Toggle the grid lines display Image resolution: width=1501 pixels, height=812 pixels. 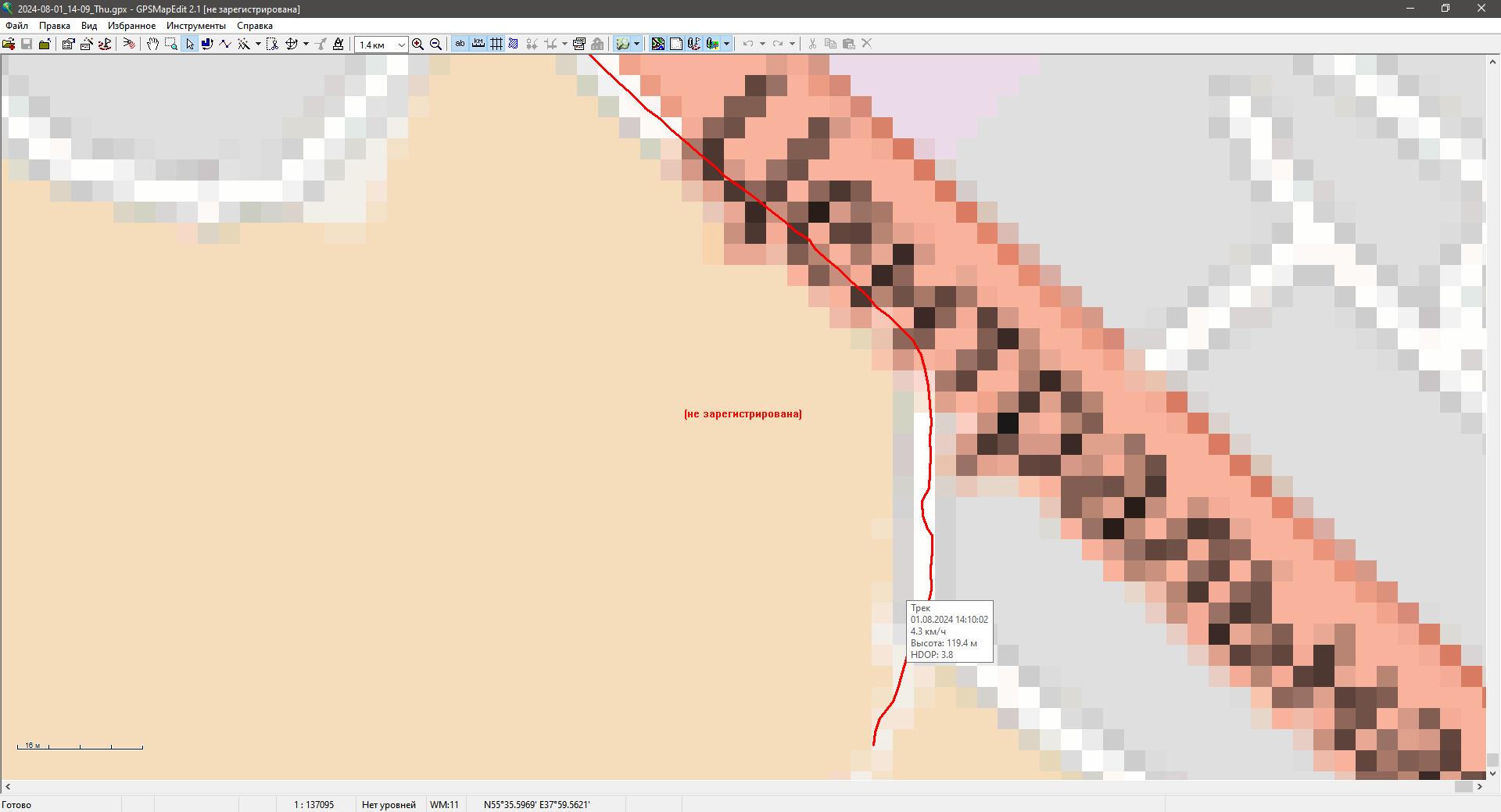click(x=496, y=44)
